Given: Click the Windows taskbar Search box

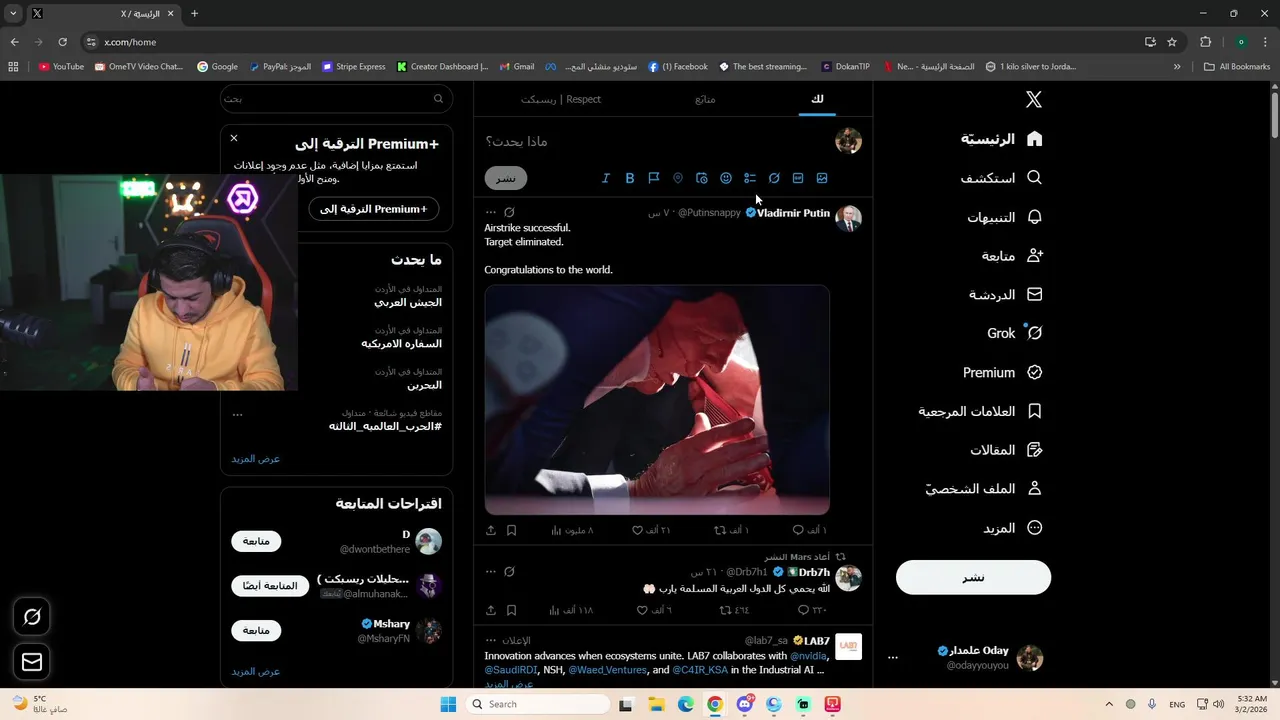Looking at the screenshot, I should coord(538,704).
